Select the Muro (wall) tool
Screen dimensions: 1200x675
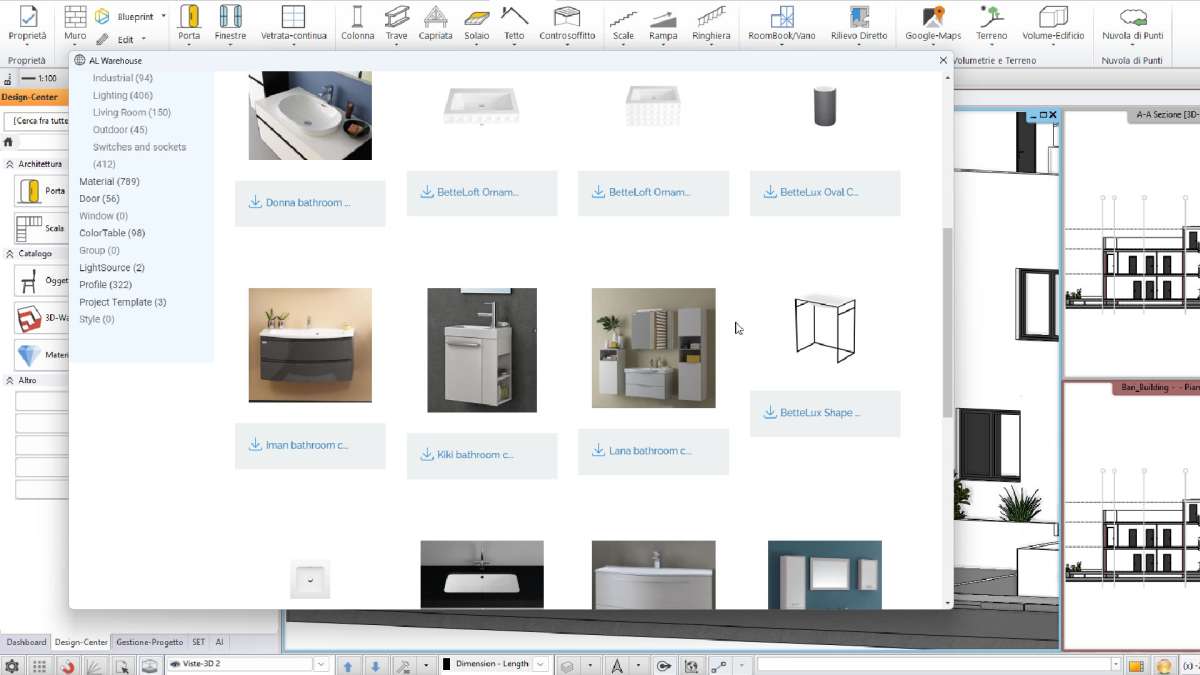[74, 22]
